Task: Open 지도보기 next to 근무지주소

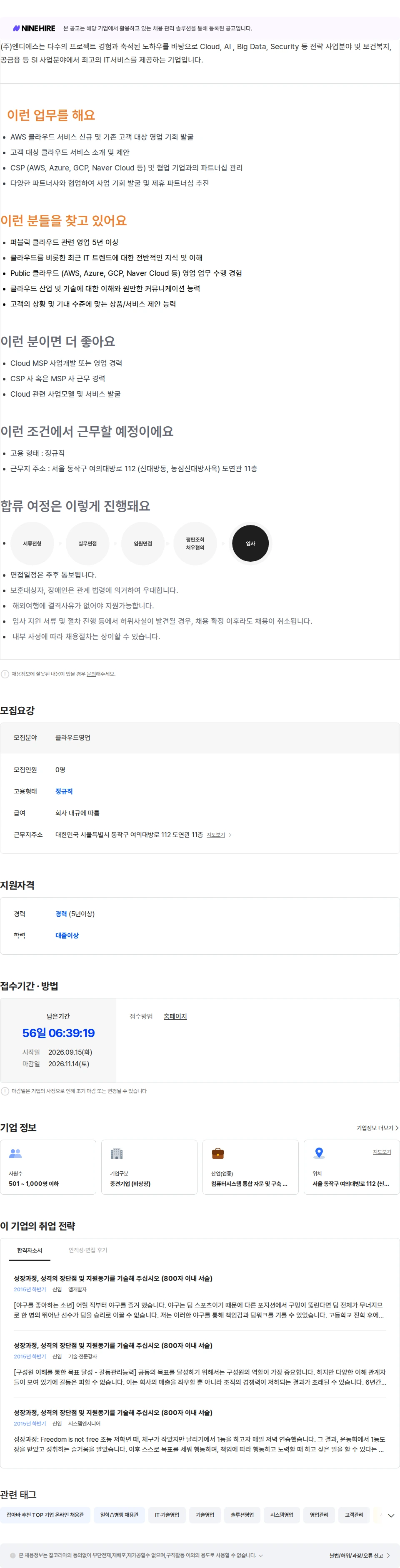Action: tap(215, 835)
